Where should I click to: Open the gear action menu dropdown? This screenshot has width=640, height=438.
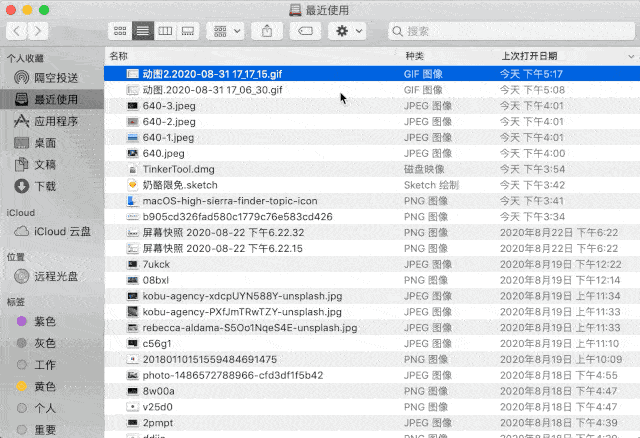(x=347, y=31)
